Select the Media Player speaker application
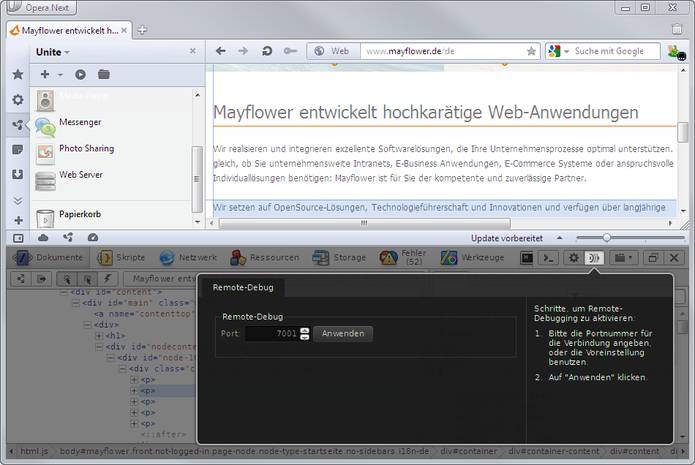The width and height of the screenshot is (695, 465). [45, 100]
